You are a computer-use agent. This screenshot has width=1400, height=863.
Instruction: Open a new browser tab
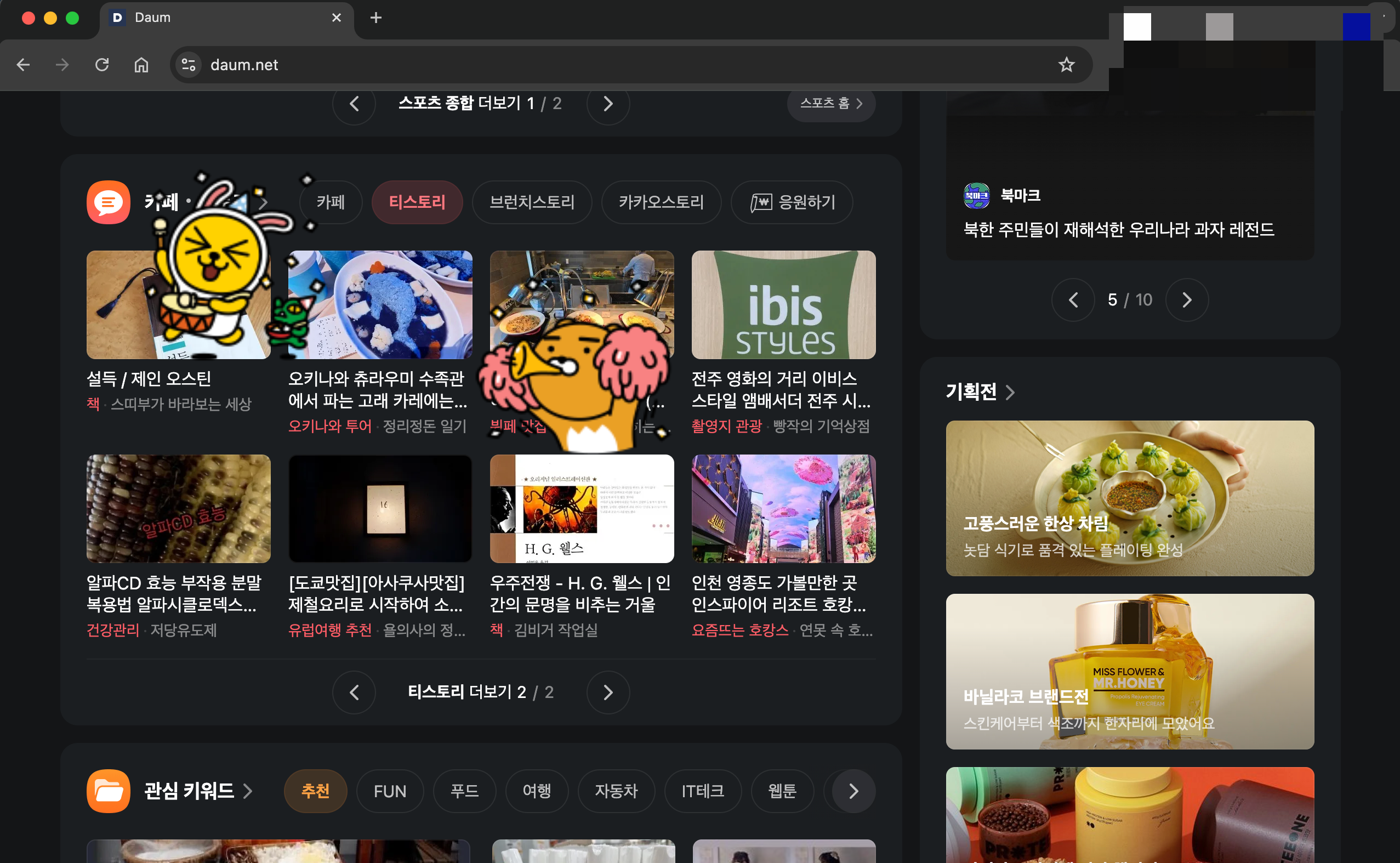375,18
